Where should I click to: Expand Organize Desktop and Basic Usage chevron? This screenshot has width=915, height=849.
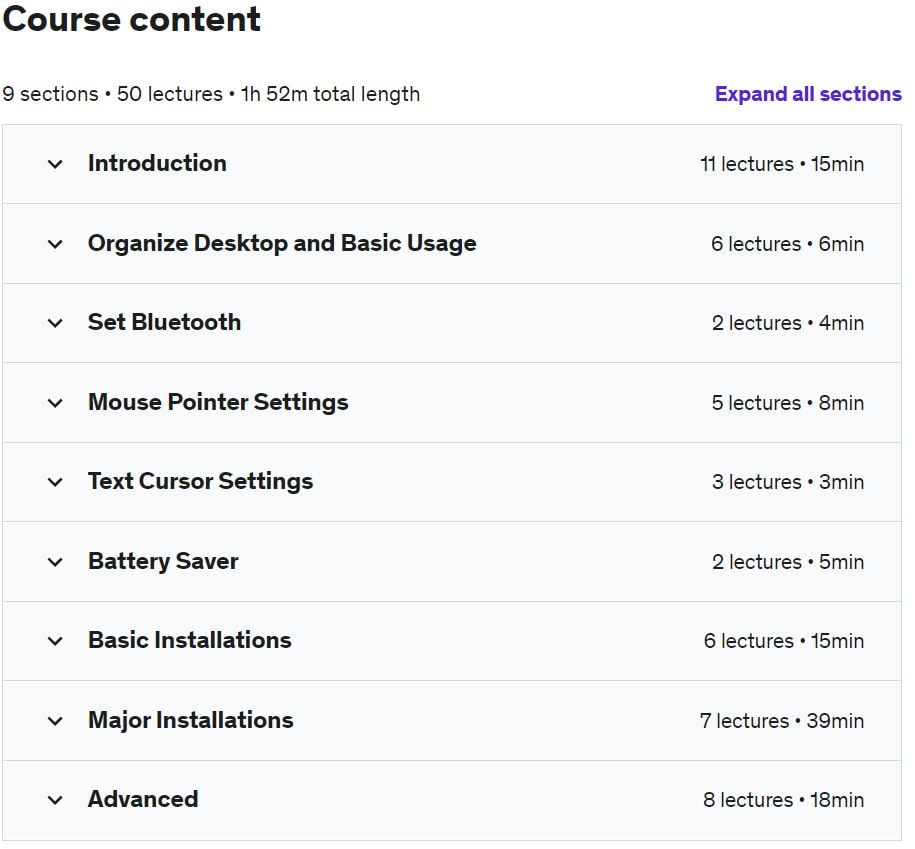[55, 244]
